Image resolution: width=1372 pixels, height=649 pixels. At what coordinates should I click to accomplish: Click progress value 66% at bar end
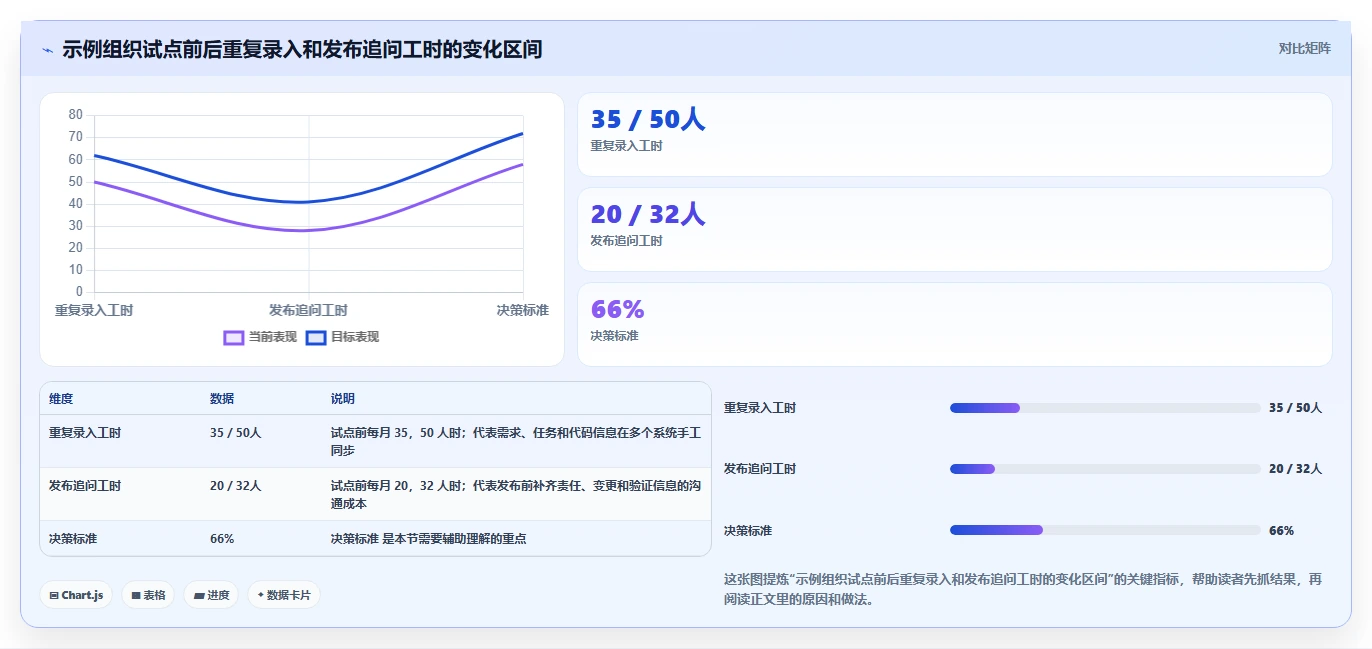pyautogui.click(x=1281, y=531)
